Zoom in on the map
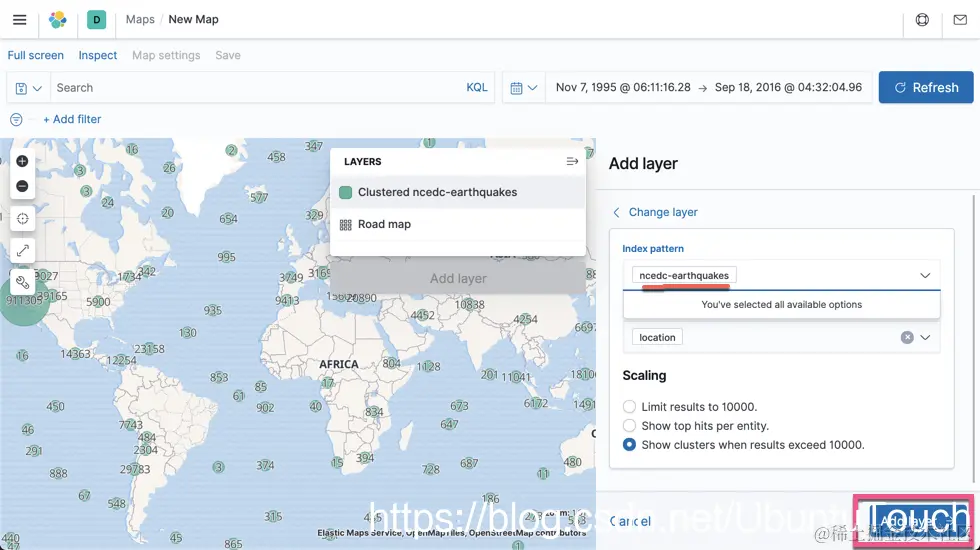This screenshot has height=550, width=980. coord(22,161)
